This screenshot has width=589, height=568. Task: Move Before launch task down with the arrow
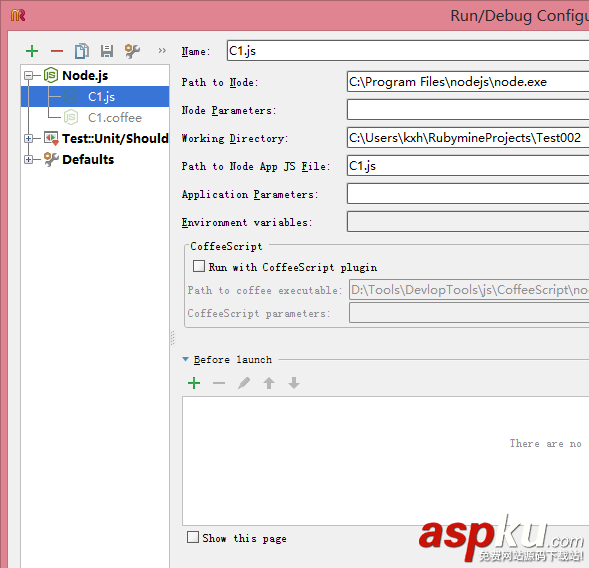pos(294,383)
